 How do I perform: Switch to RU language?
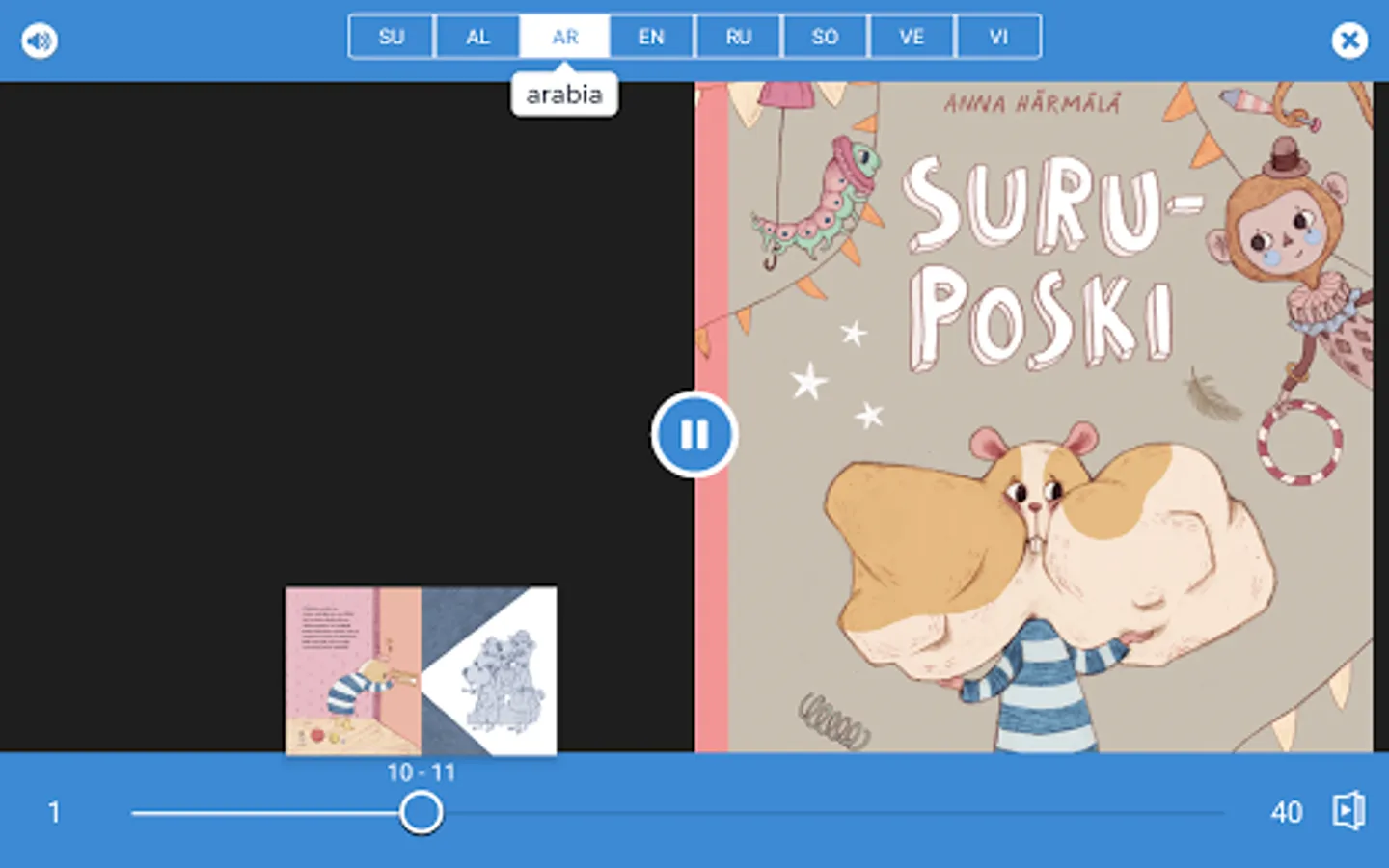pos(738,37)
